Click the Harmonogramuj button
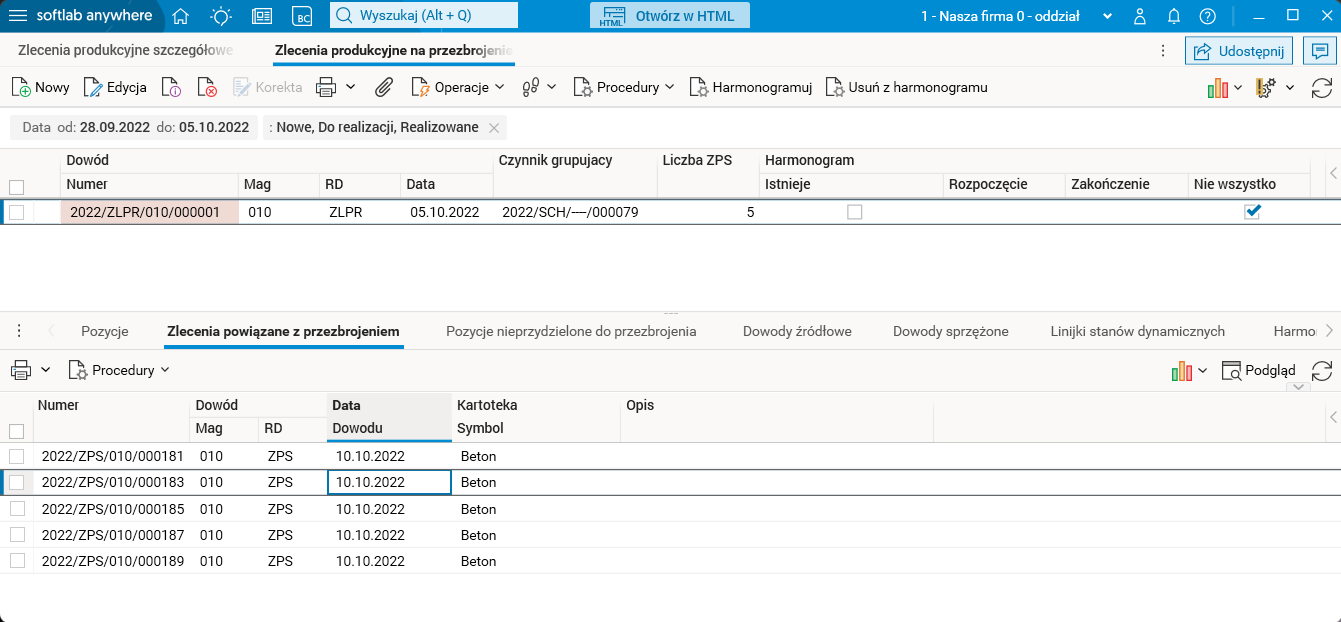Image resolution: width=1341 pixels, height=622 pixels. point(751,87)
